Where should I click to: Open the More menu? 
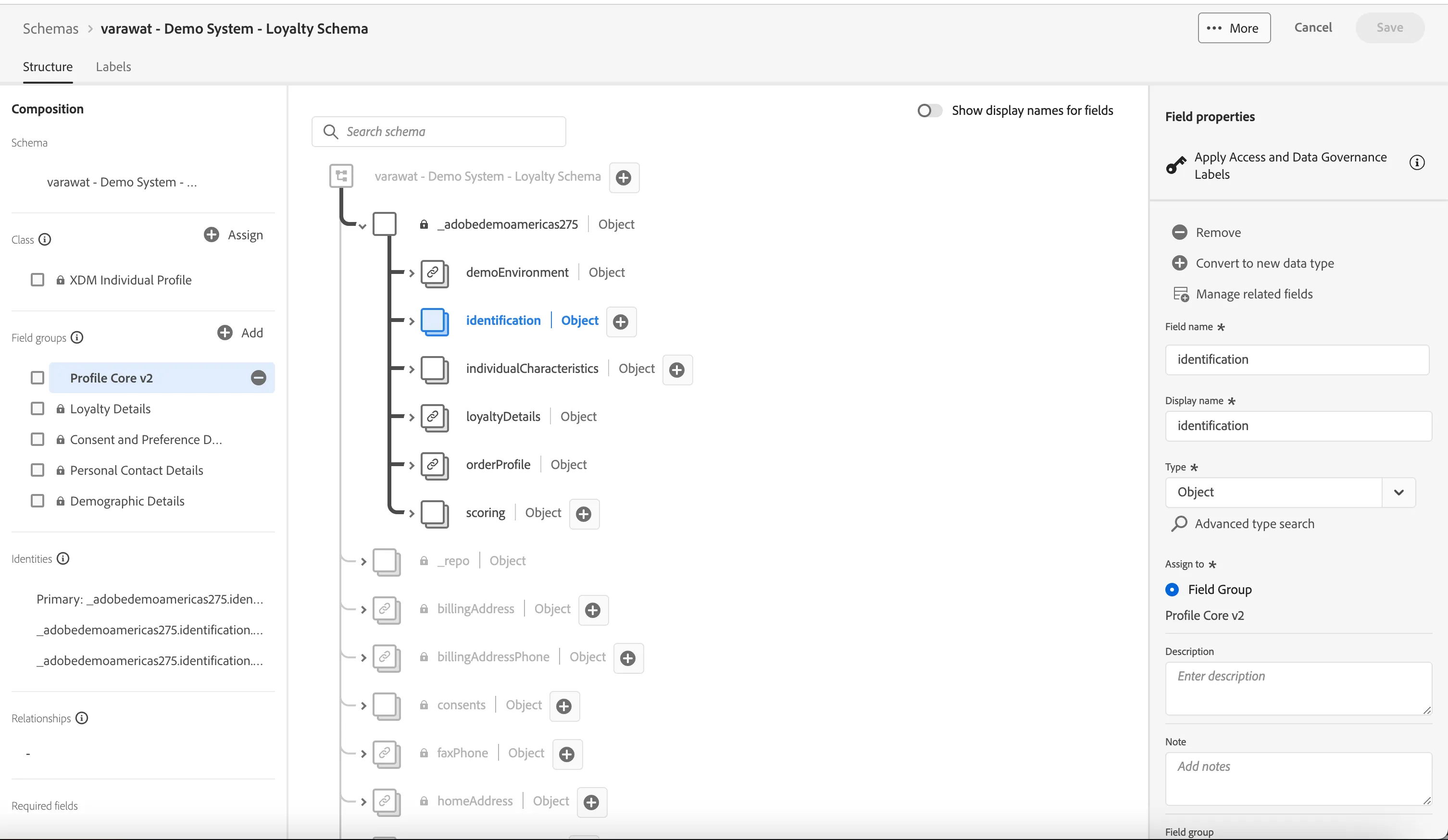(x=1234, y=27)
